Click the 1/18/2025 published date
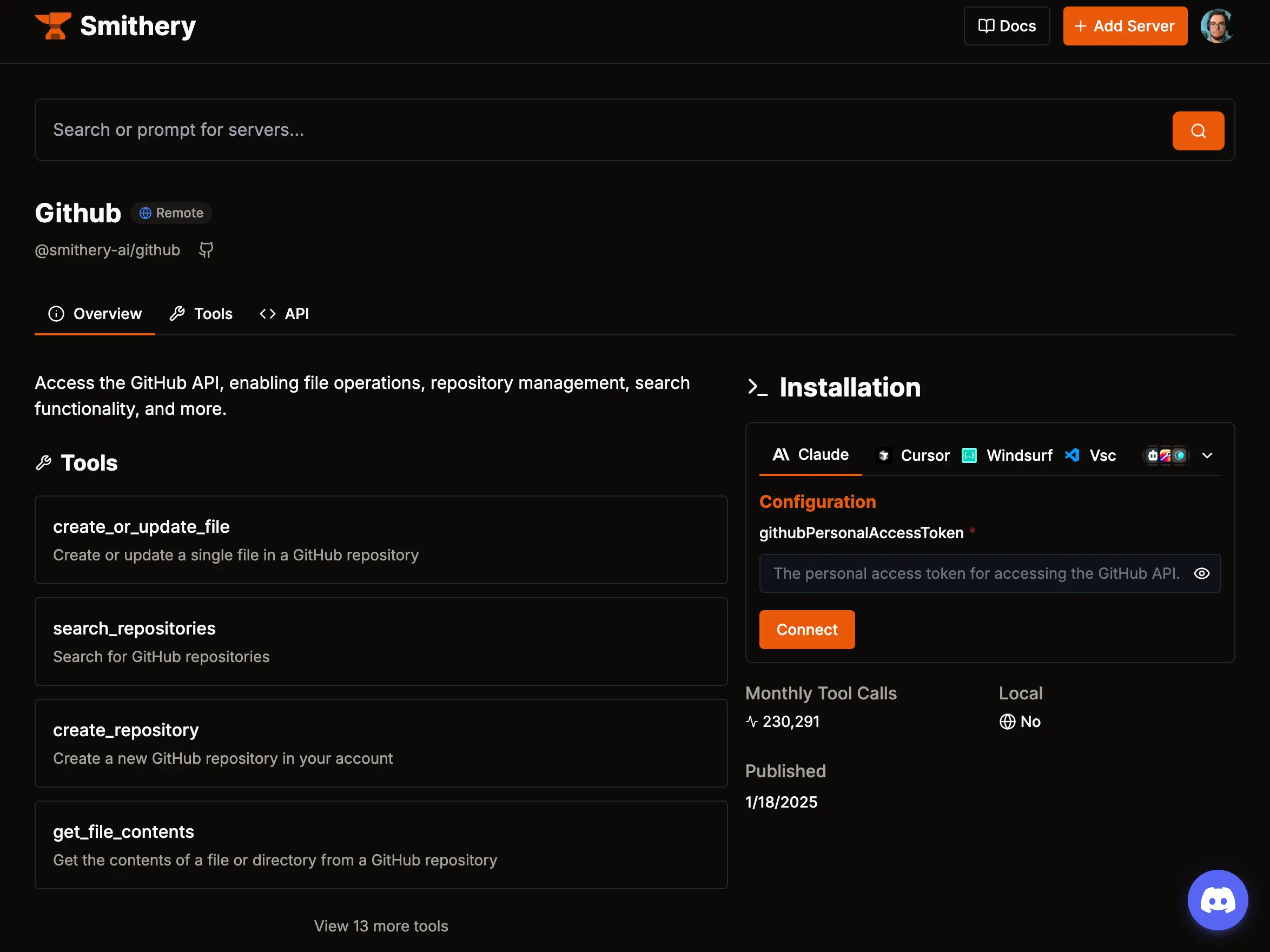 point(781,802)
